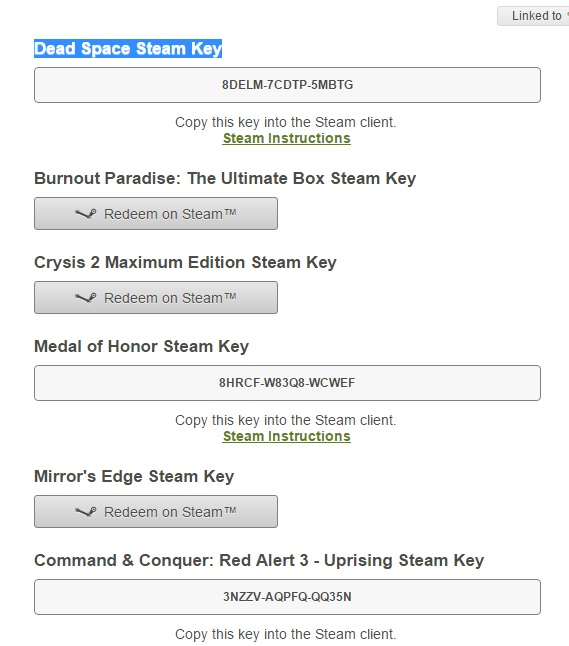Redeem Crysis 2 Maximum Edition on Steam
This screenshot has height=646, width=569.
tap(156, 297)
